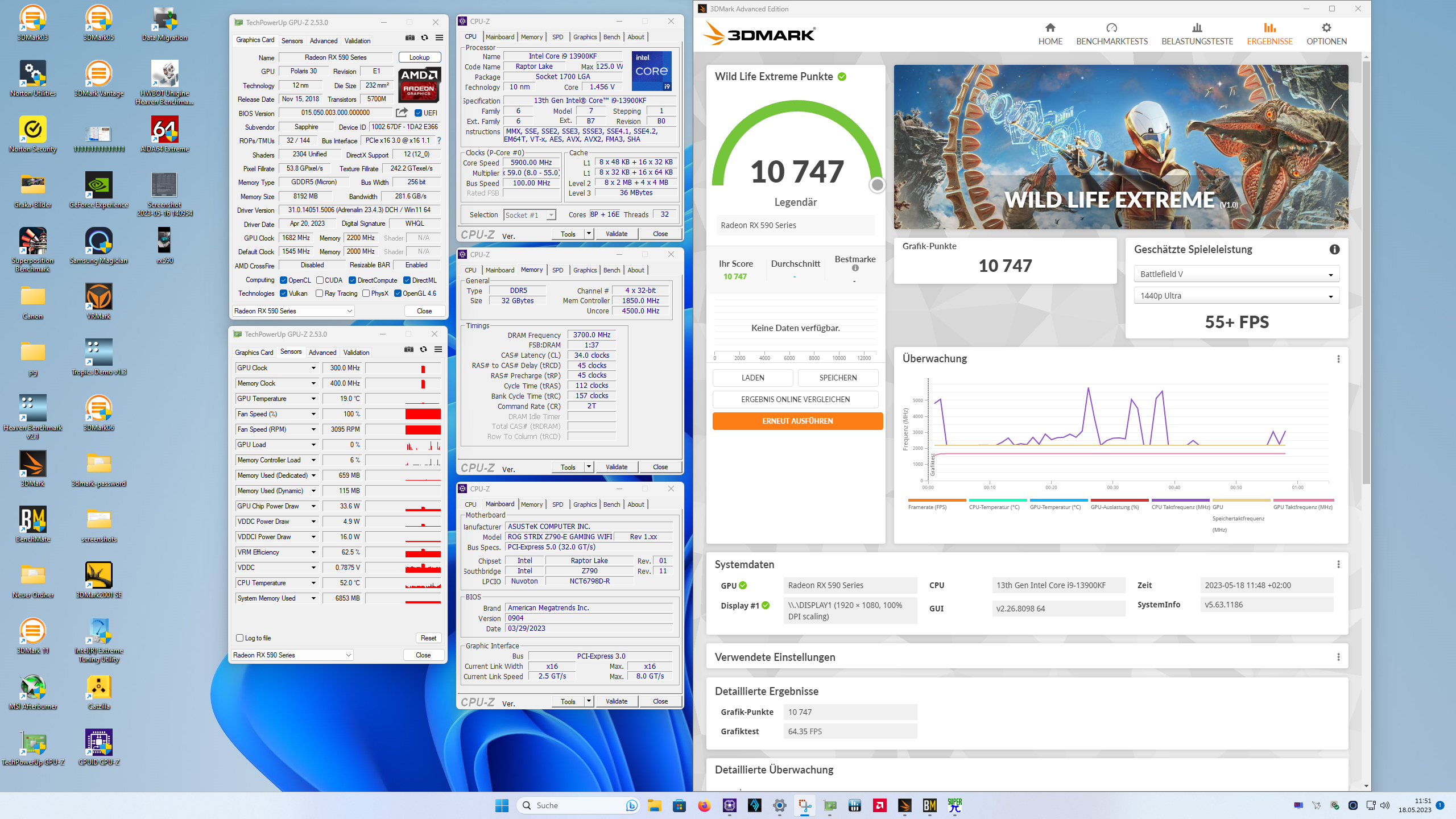
Task: Open GPU selector dropdown in GPU-Z Sensors window
Action: point(292,655)
